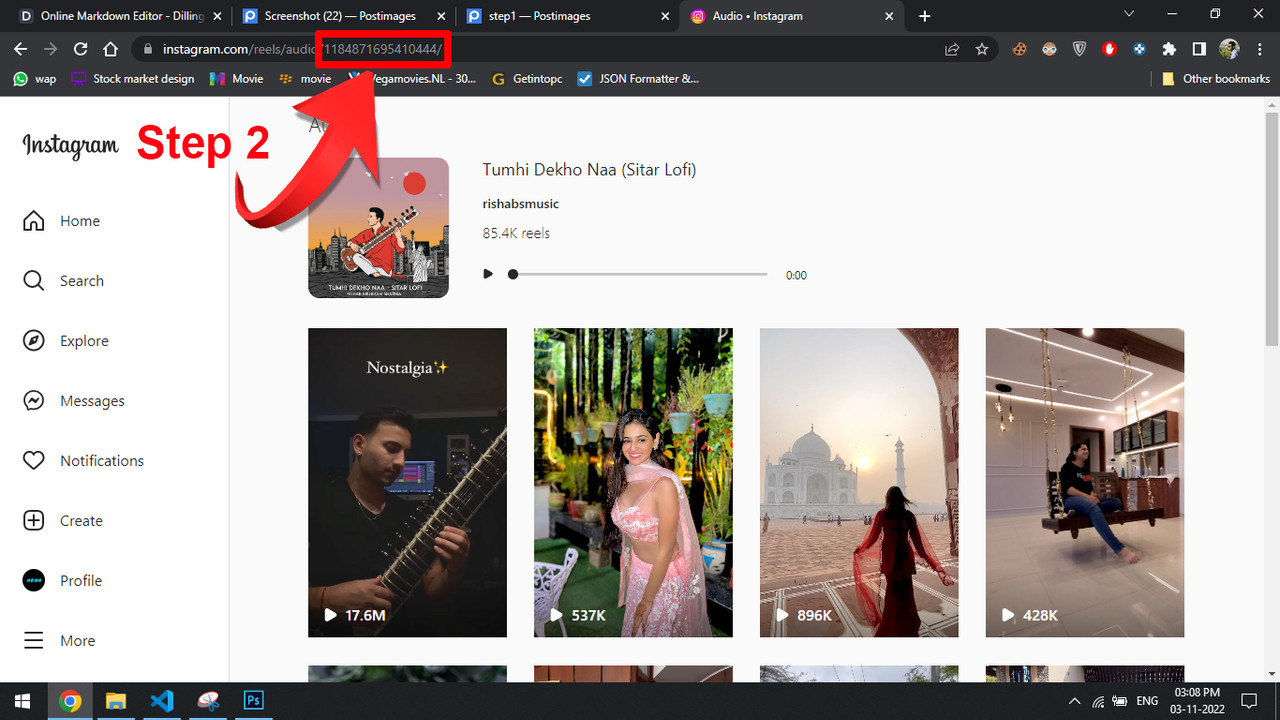Go back to the previous page
The height and width of the screenshot is (720, 1280).
click(x=19, y=49)
